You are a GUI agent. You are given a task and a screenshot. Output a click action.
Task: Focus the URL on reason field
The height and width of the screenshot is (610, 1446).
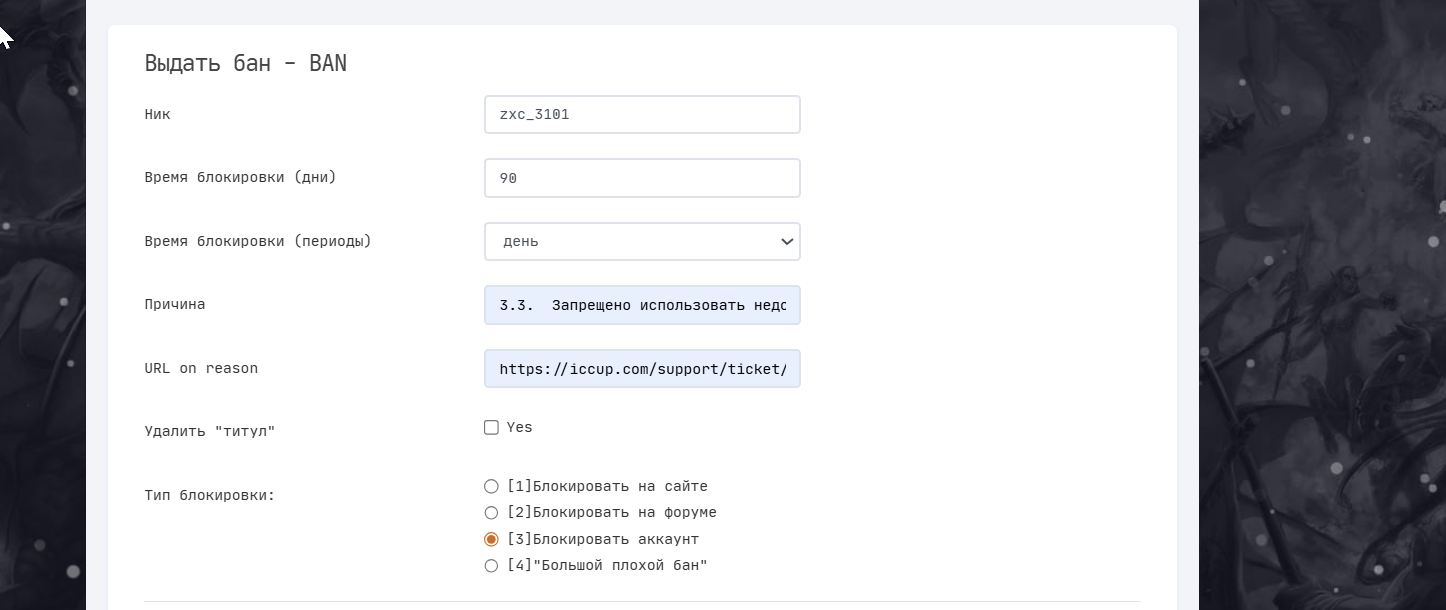642,369
